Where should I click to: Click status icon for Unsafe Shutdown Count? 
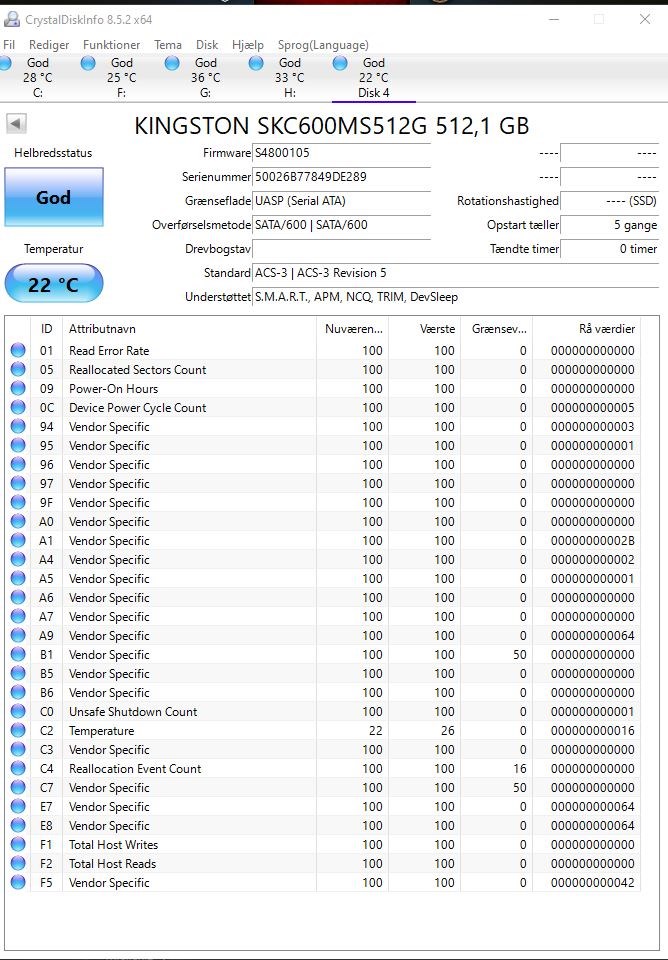point(18,711)
